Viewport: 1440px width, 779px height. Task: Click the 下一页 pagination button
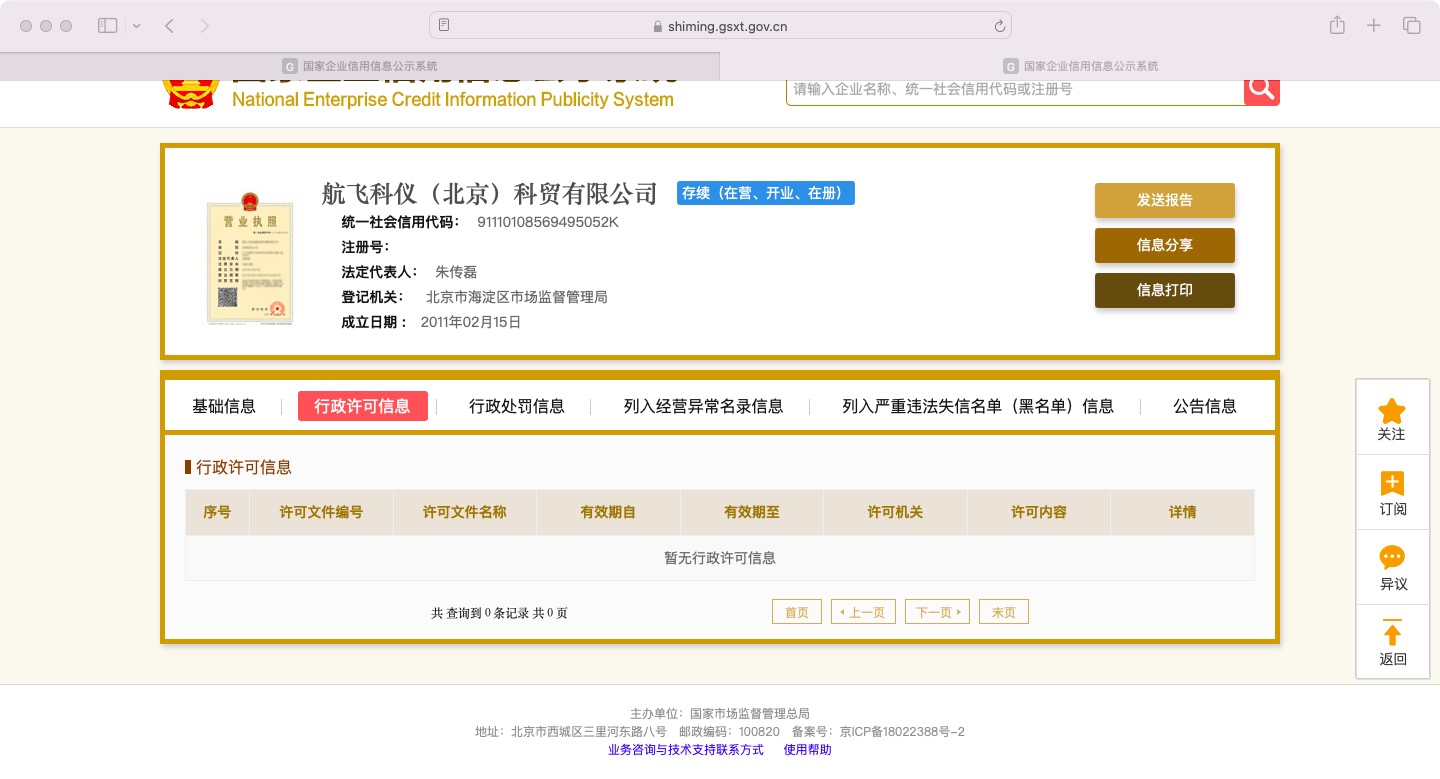click(x=937, y=612)
